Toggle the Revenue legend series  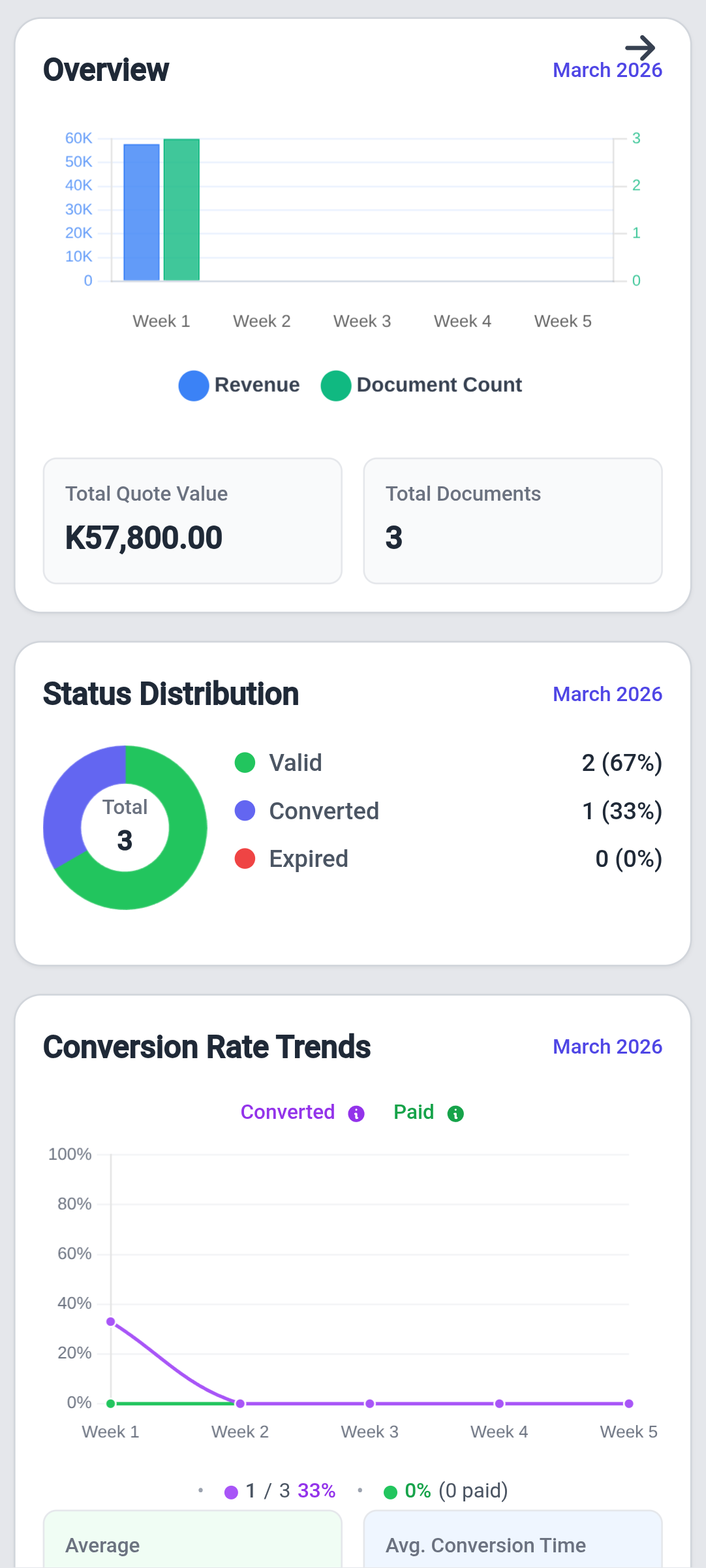tap(239, 385)
